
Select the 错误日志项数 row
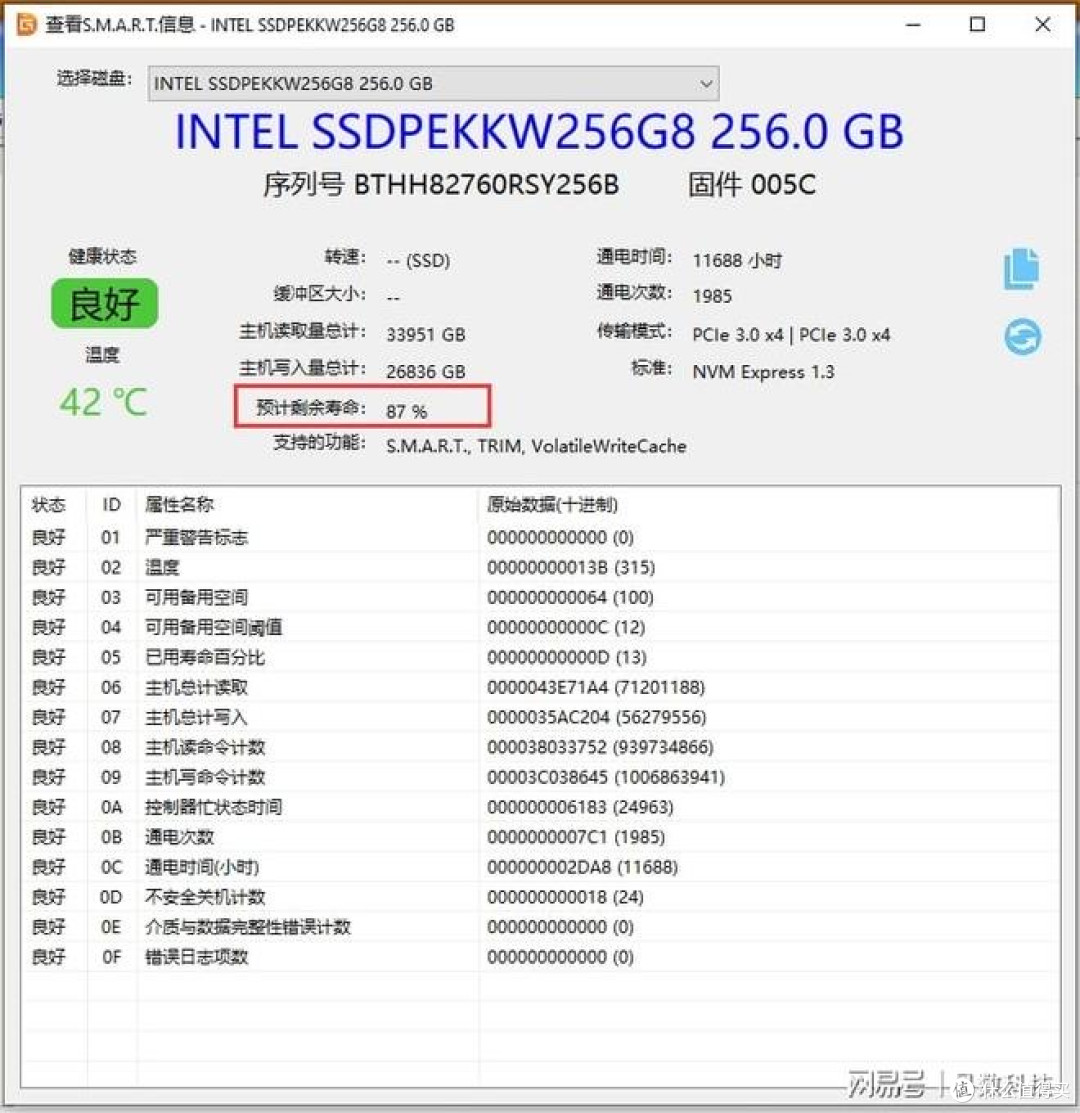(541, 957)
